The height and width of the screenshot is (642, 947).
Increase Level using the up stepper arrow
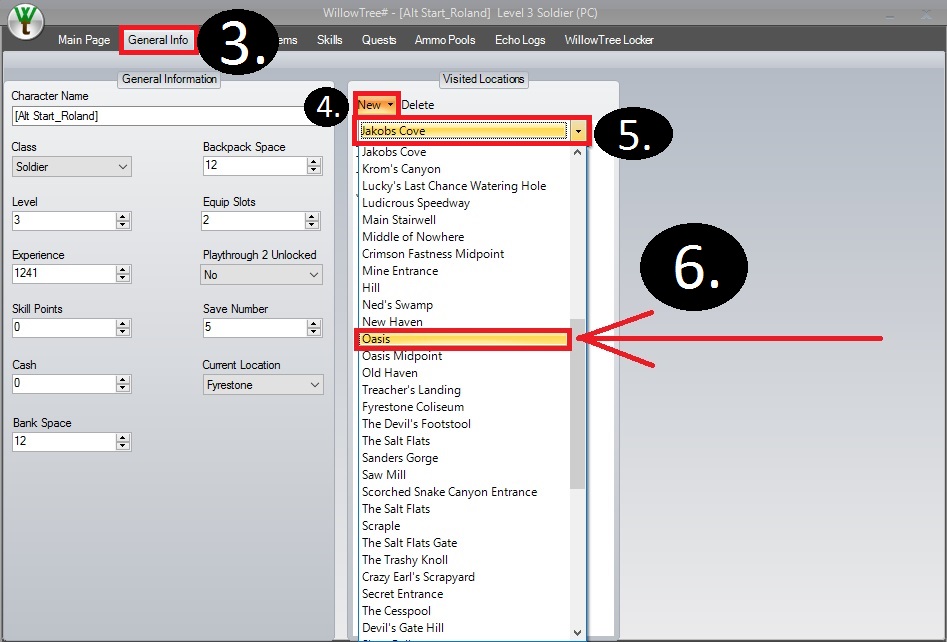click(123, 216)
